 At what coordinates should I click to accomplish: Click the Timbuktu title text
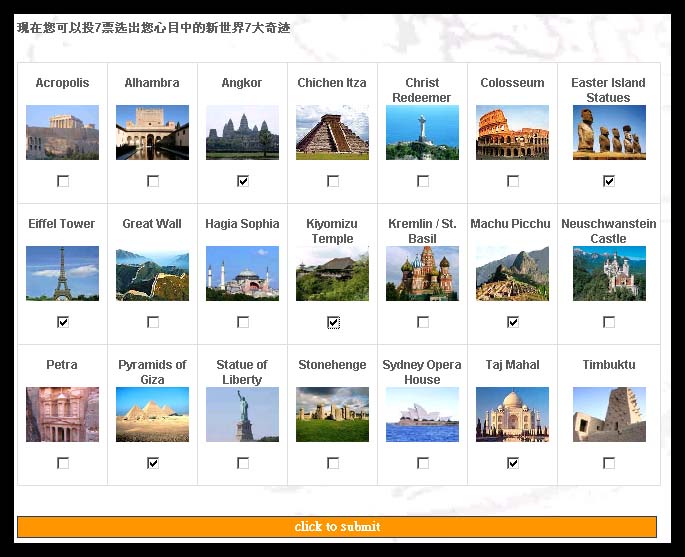609,365
